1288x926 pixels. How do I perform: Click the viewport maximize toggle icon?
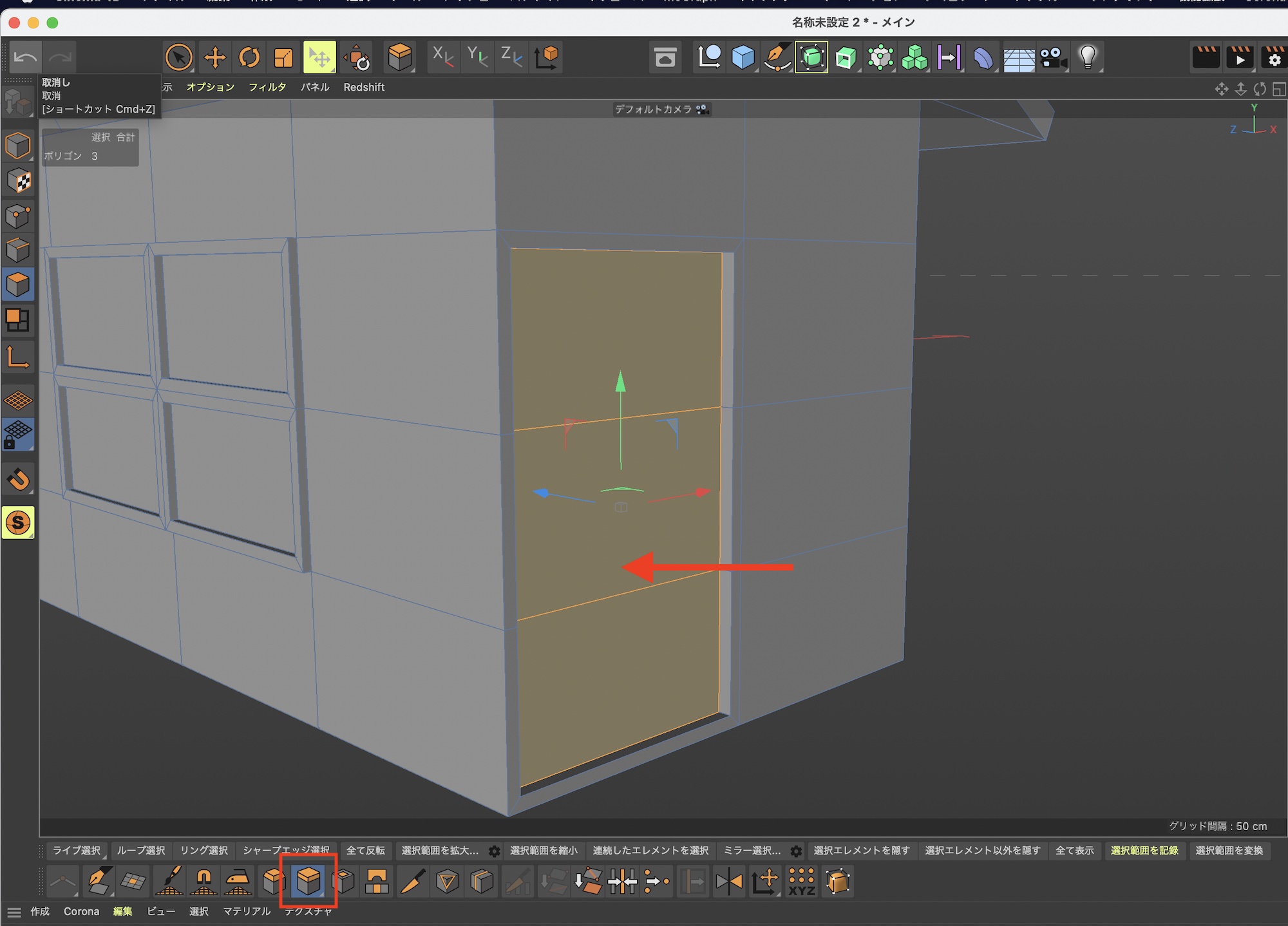(1279, 89)
